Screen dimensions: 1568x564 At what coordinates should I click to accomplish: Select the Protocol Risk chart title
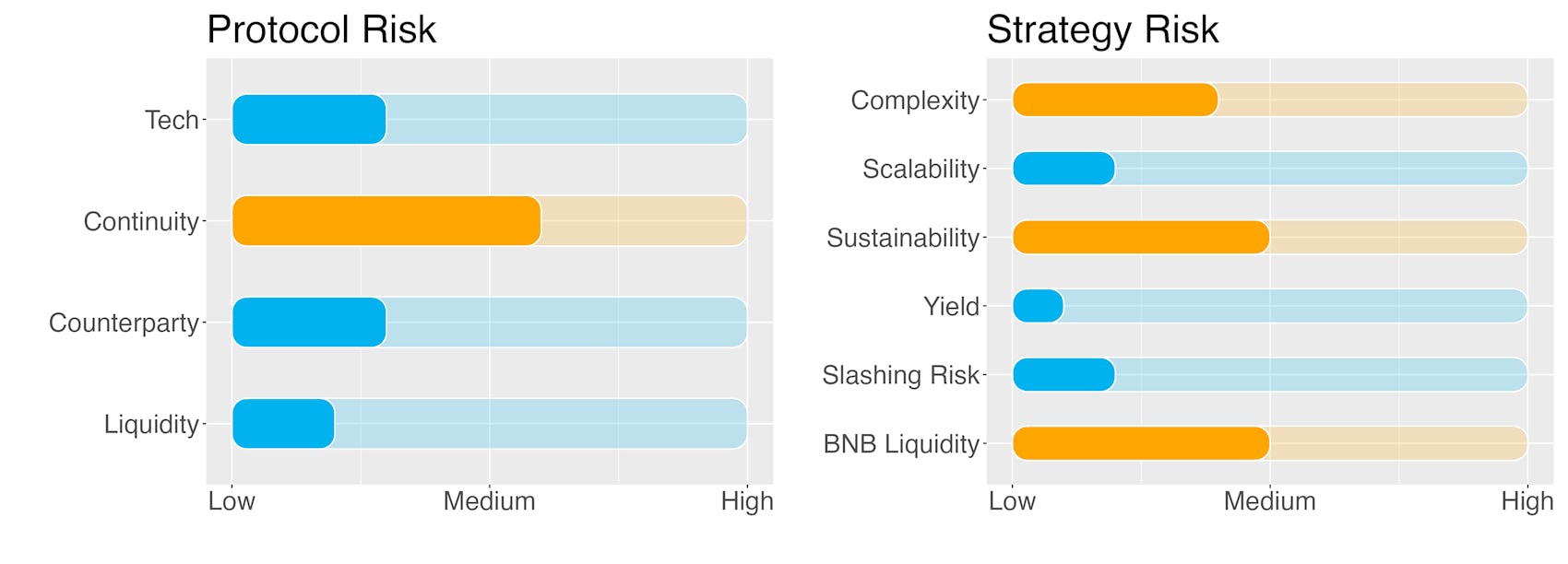(321, 29)
